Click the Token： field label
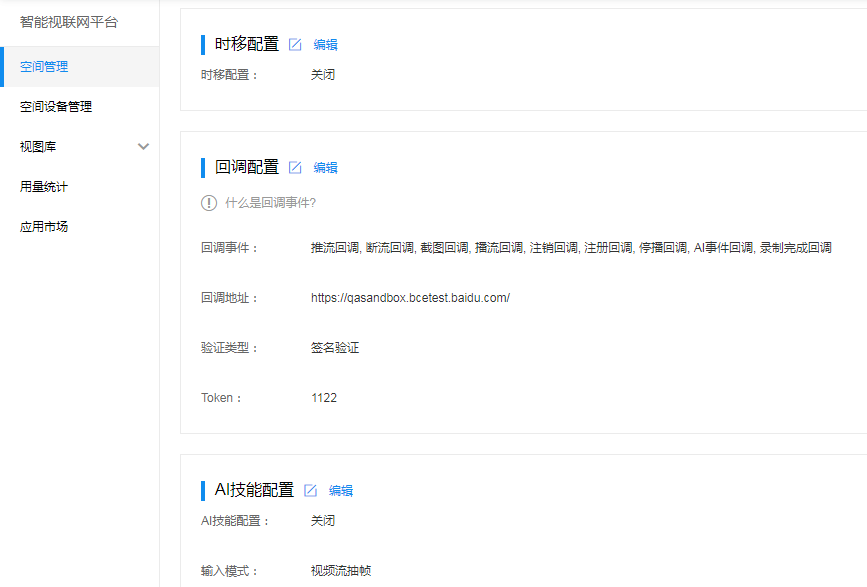 [x=222, y=398]
